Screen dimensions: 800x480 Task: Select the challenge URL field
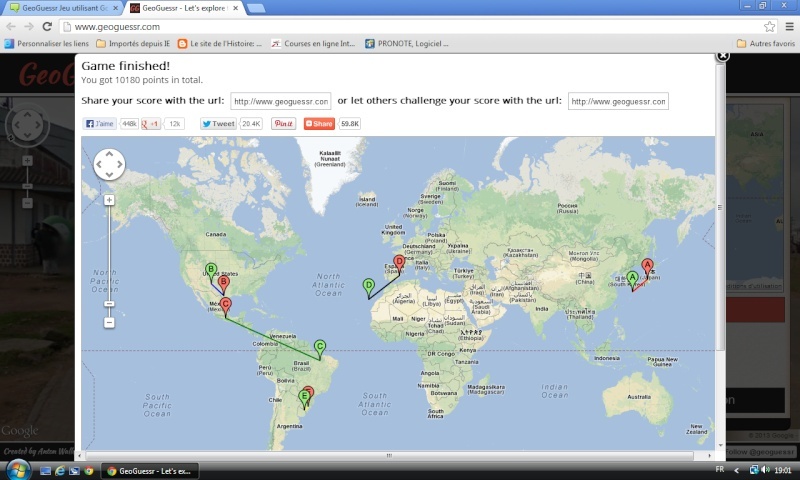618,101
